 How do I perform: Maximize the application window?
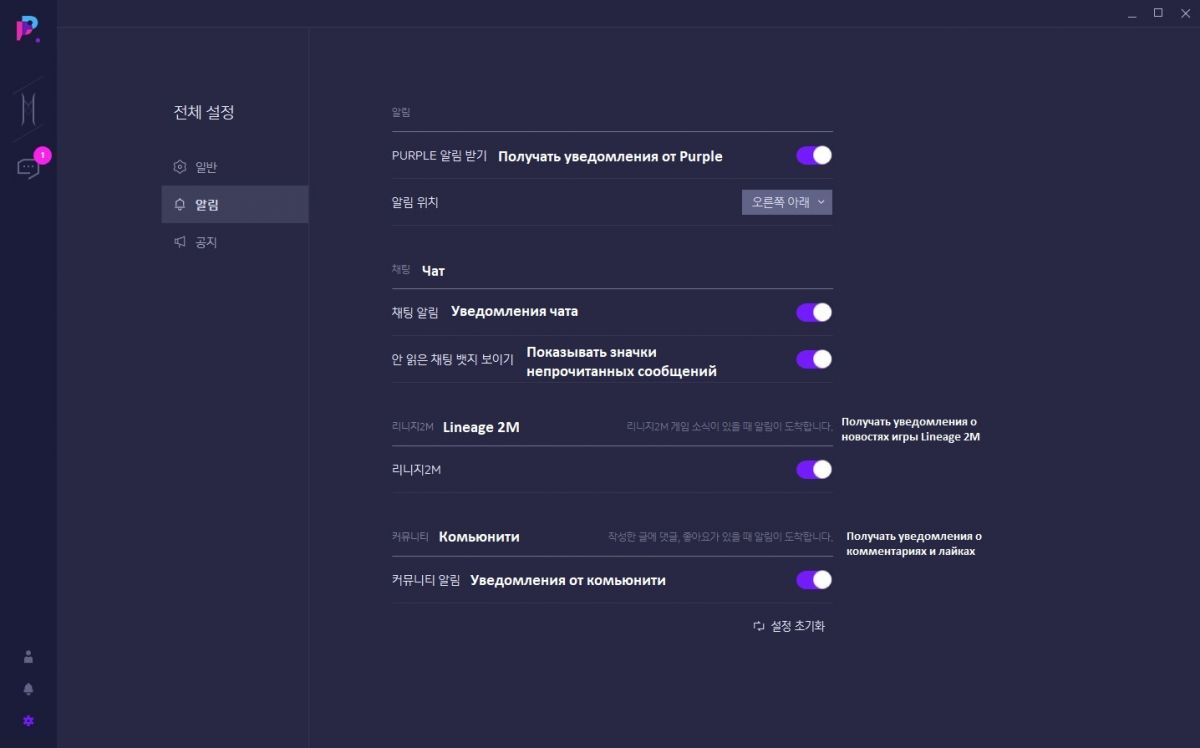coord(1158,13)
